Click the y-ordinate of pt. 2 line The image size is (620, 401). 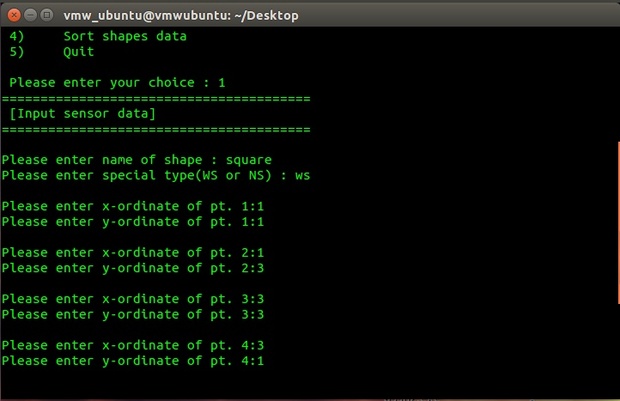tap(133, 268)
